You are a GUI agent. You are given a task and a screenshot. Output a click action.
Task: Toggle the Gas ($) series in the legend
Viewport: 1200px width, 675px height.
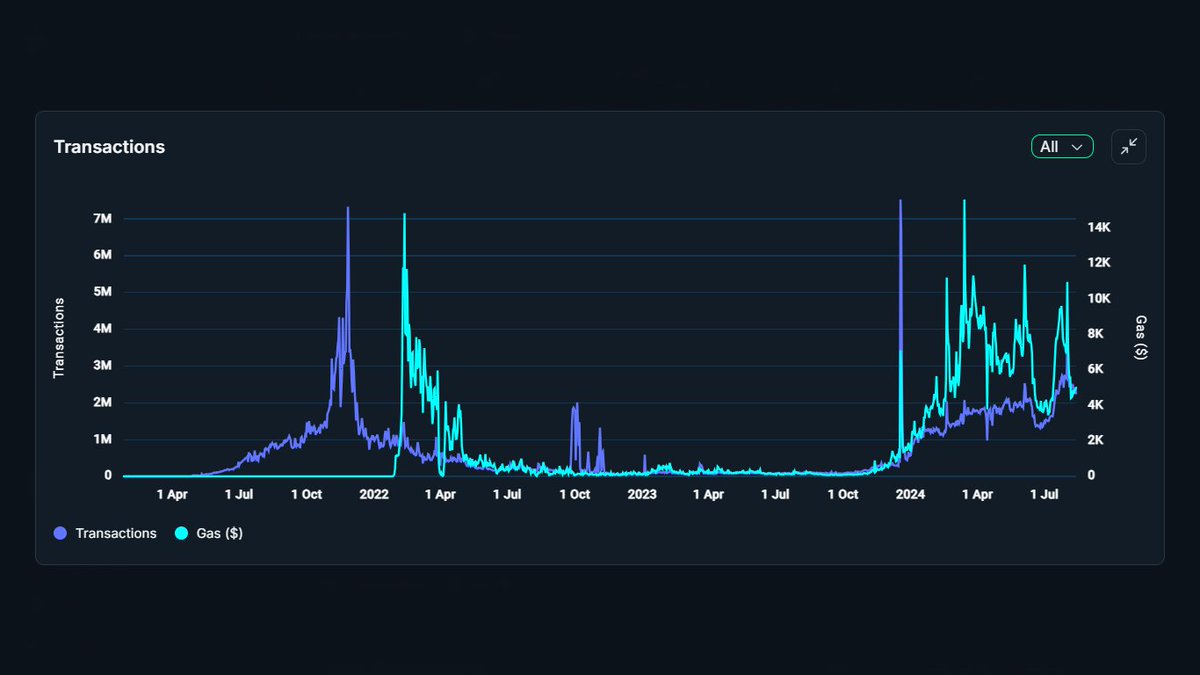pyautogui.click(x=209, y=533)
